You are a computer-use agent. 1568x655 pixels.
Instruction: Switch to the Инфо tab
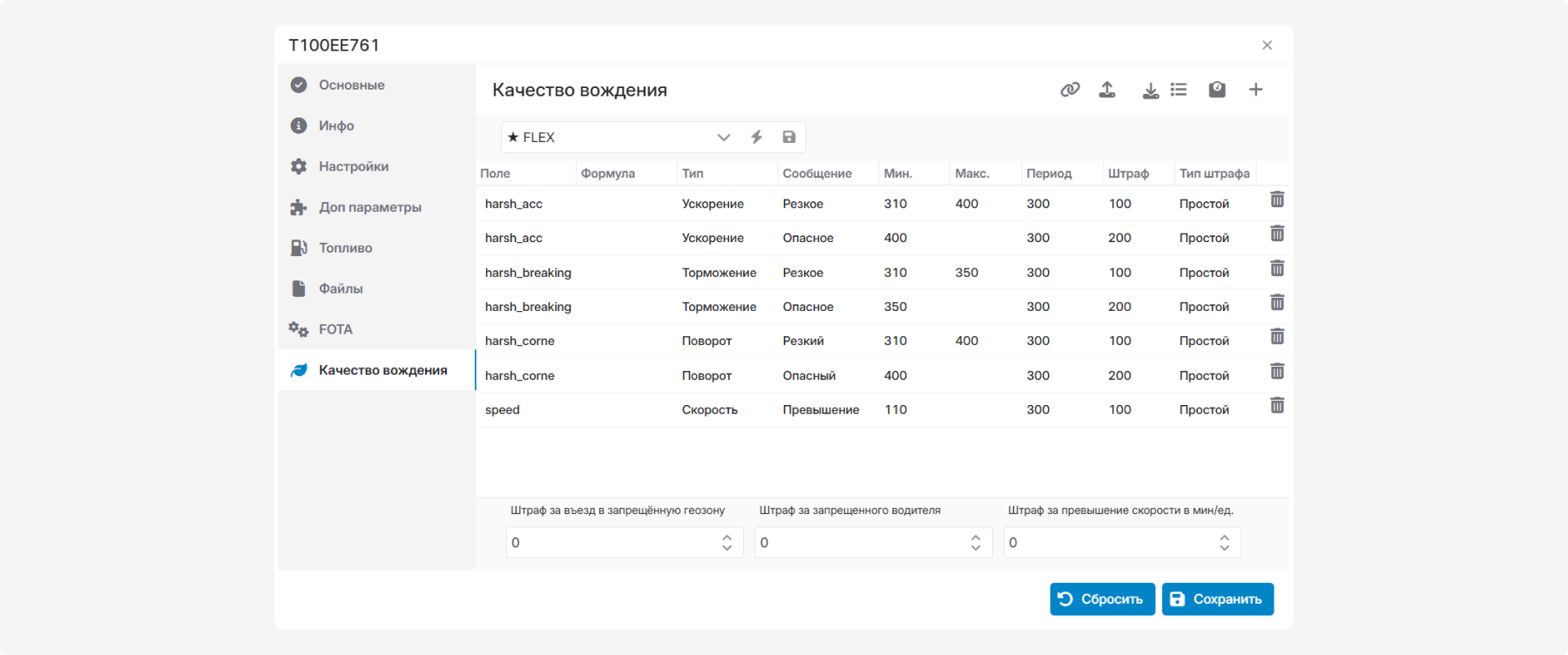point(376,125)
